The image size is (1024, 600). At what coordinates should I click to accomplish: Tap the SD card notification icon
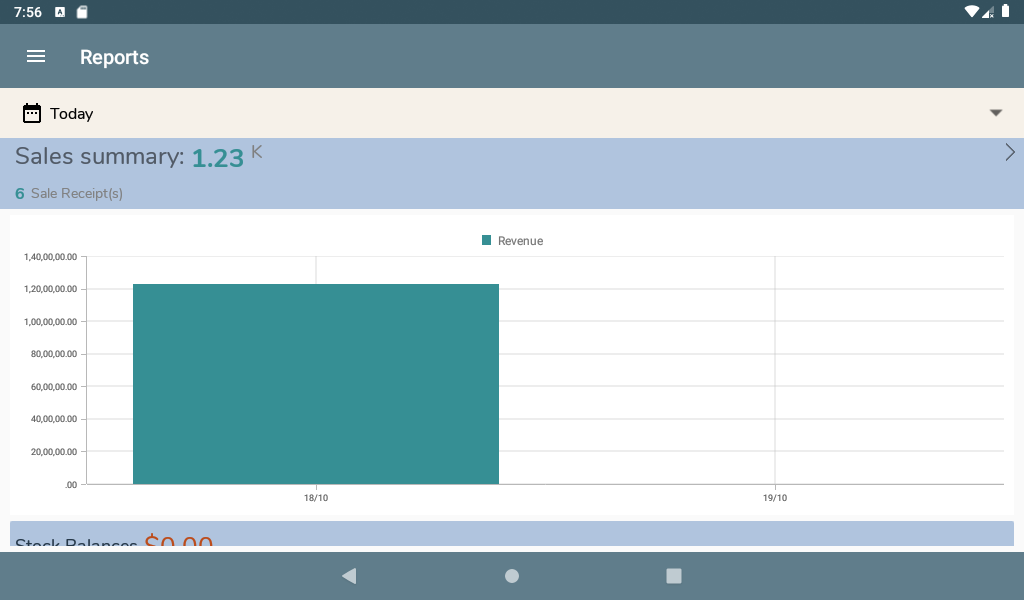pos(82,12)
